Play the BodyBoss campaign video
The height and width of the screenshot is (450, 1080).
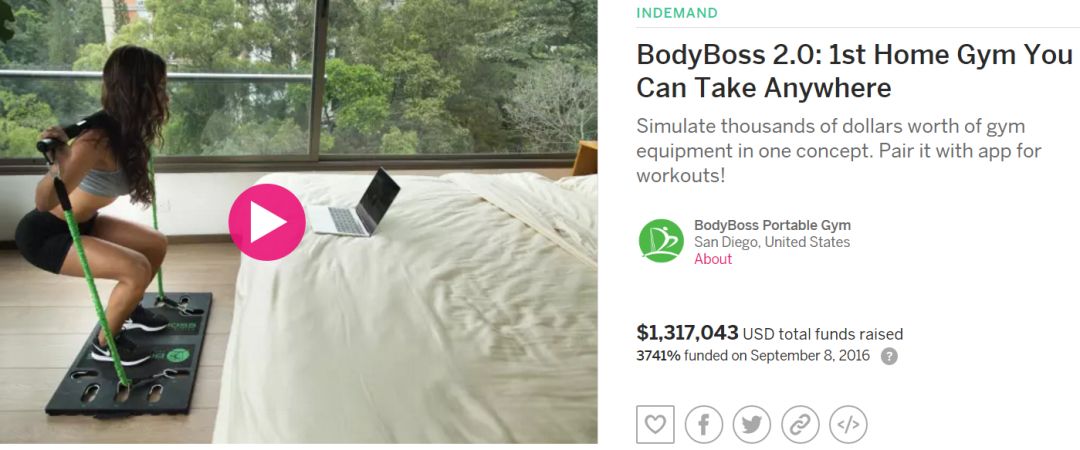(x=267, y=222)
